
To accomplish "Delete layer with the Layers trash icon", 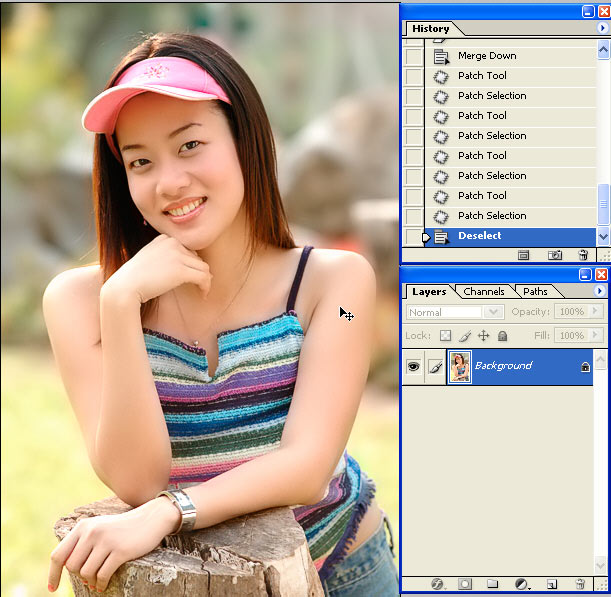I will click(580, 584).
